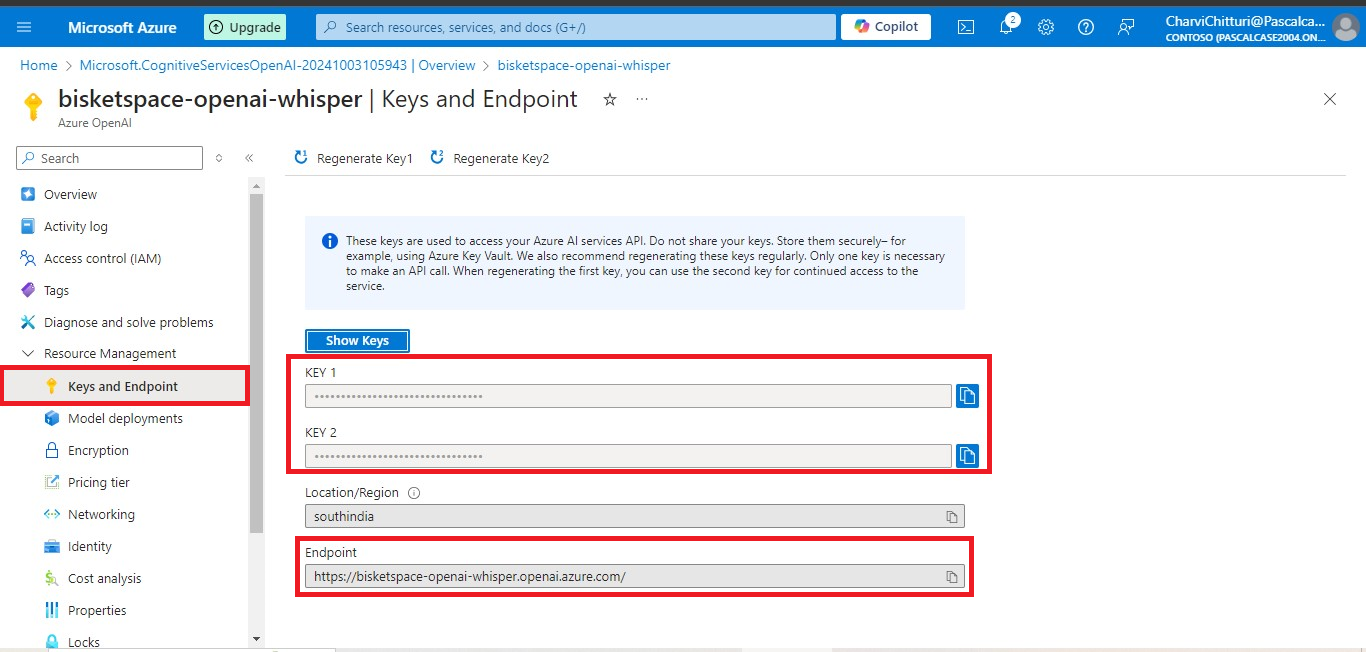Copy KEY 1 to clipboard
1366x652 pixels.
click(x=967, y=396)
